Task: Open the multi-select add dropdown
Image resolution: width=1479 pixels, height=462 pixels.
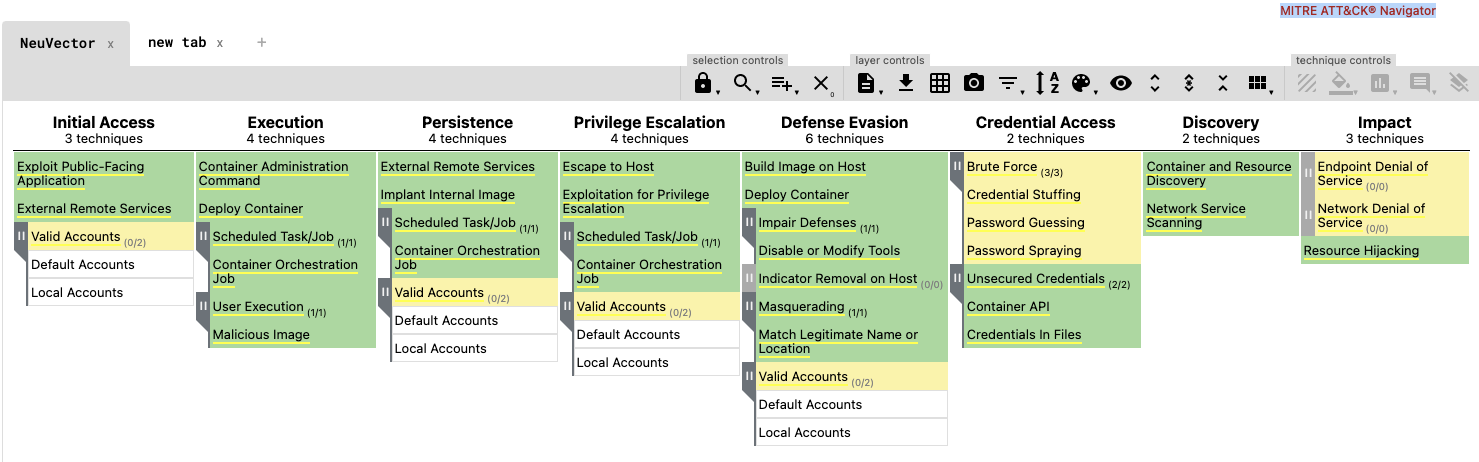Action: [782, 84]
